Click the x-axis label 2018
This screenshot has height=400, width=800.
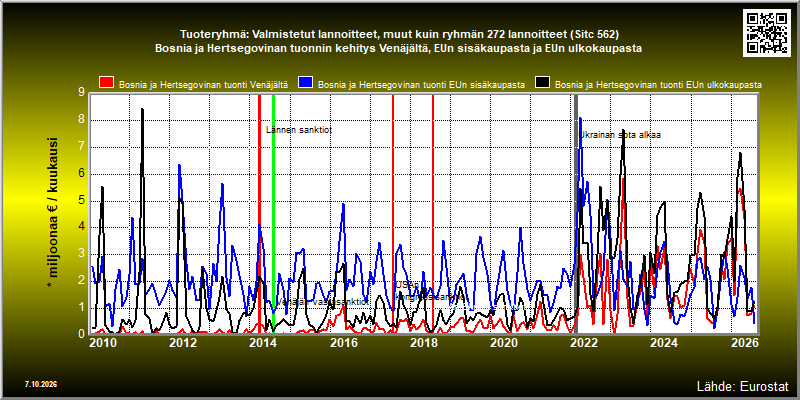click(423, 343)
